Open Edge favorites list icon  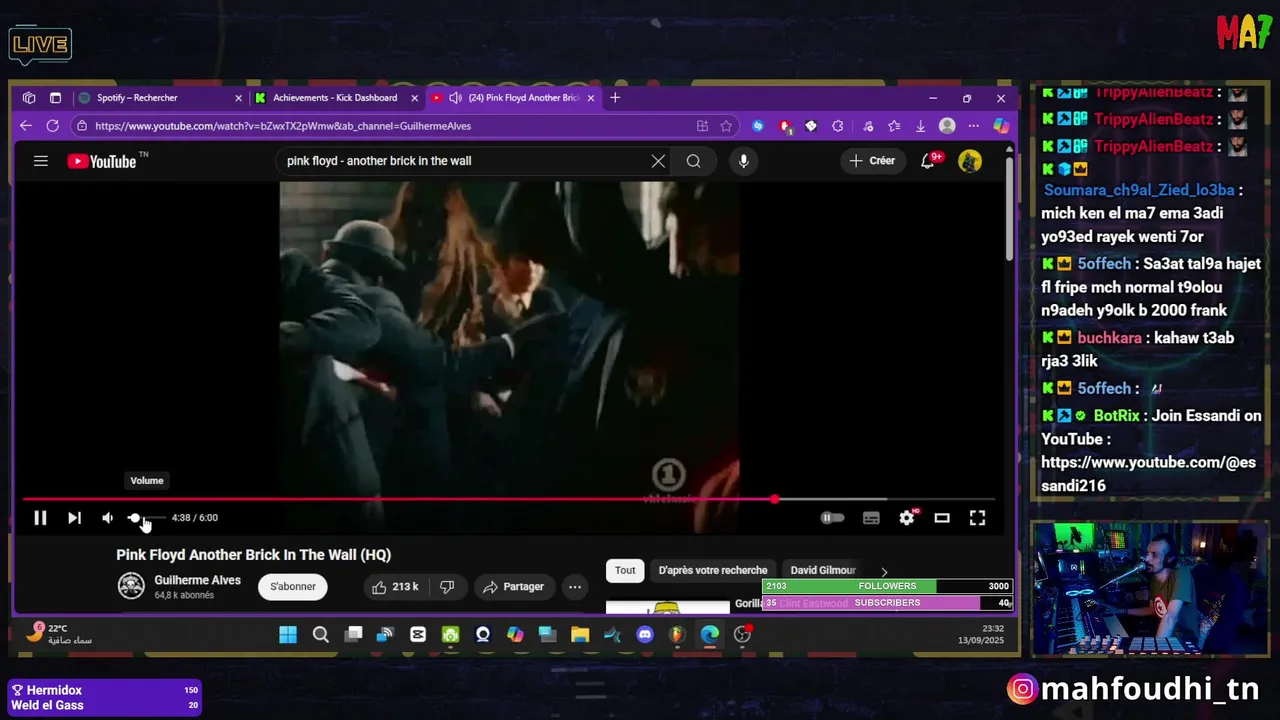(894, 126)
